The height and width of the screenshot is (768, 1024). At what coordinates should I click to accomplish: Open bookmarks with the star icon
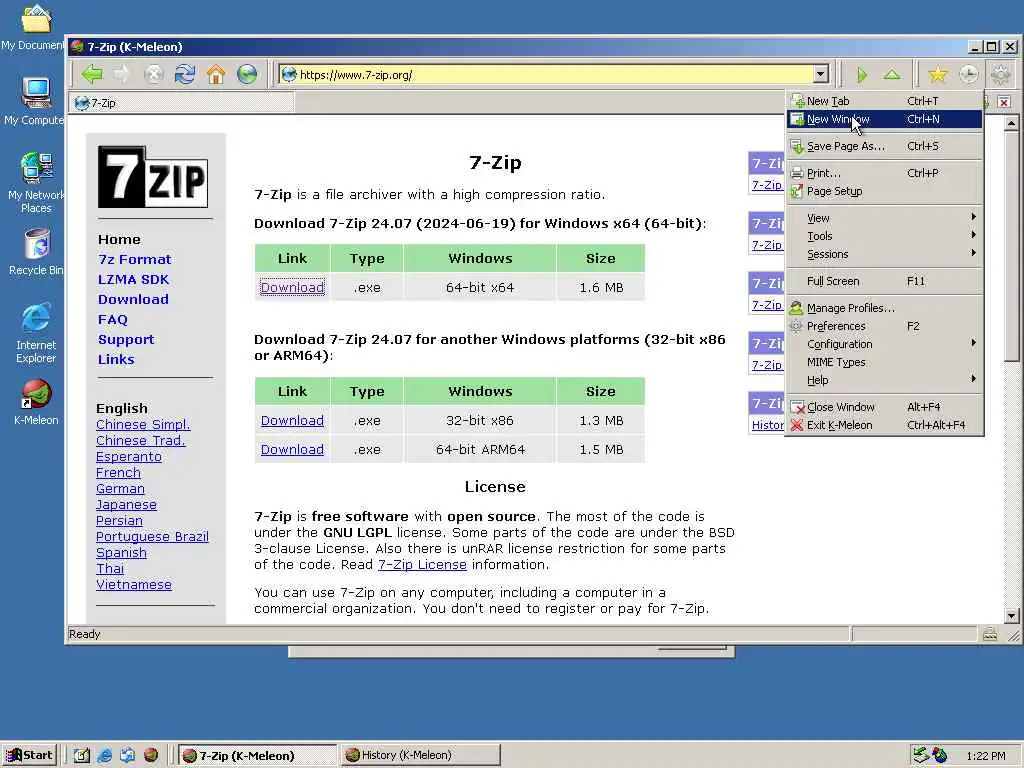938,75
